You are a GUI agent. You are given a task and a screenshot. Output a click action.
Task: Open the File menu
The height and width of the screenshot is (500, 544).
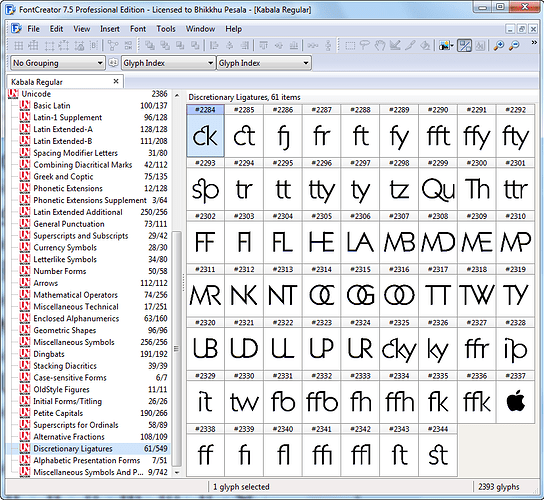[33, 29]
